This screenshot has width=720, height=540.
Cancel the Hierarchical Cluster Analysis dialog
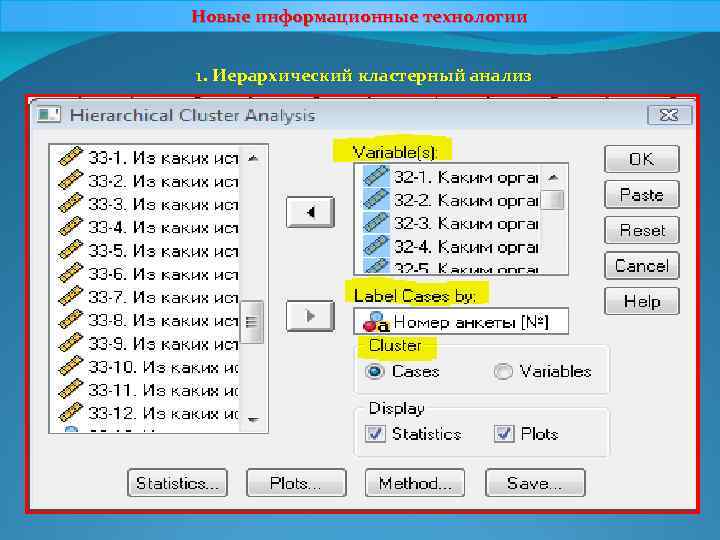click(641, 266)
